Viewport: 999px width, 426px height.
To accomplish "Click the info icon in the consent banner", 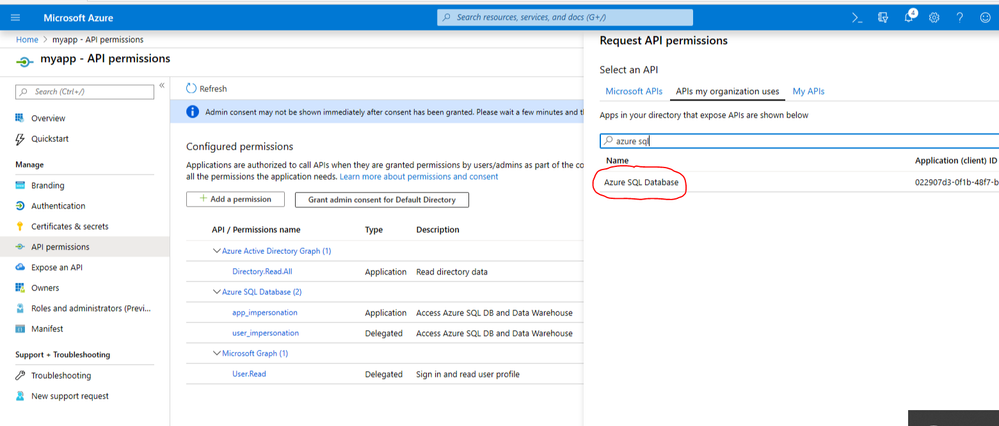I will [192, 111].
